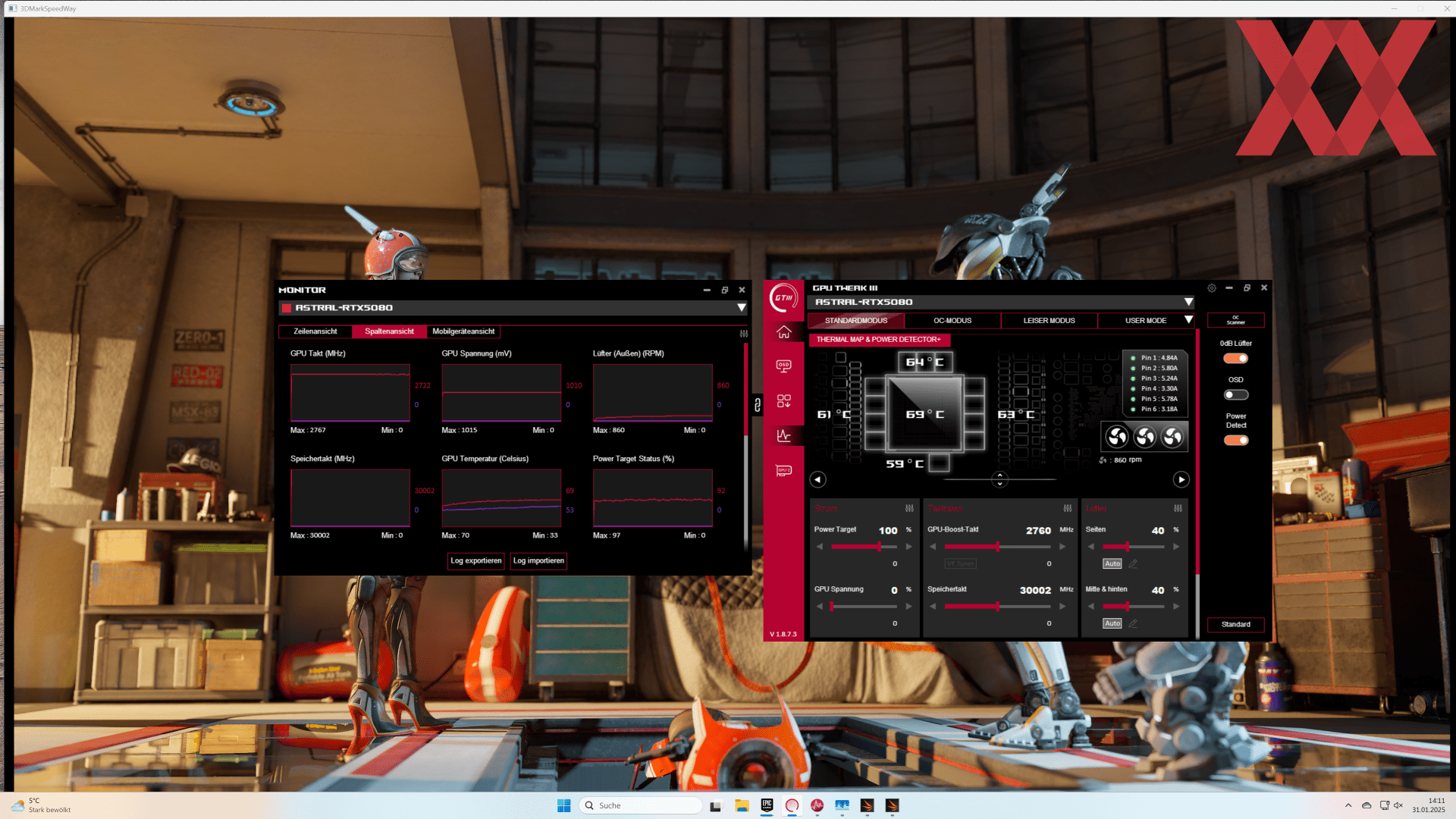The width and height of the screenshot is (1456, 819).
Task: Click the GPU Takt (MHz) graph
Action: pyautogui.click(x=350, y=393)
